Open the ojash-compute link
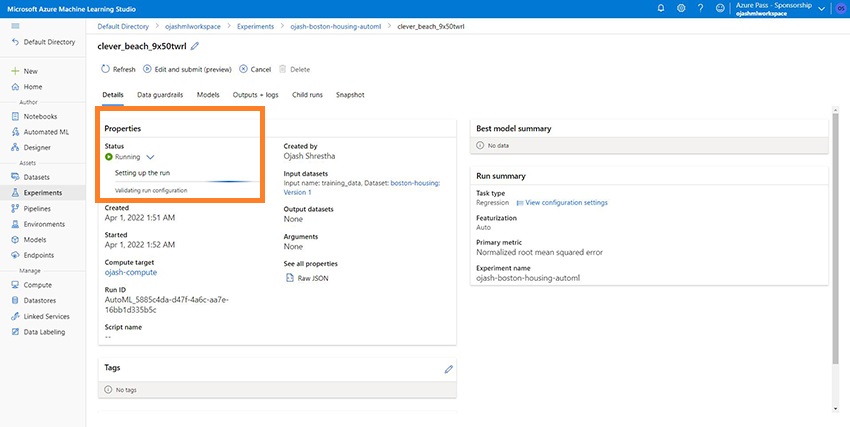850x427 pixels. click(131, 272)
